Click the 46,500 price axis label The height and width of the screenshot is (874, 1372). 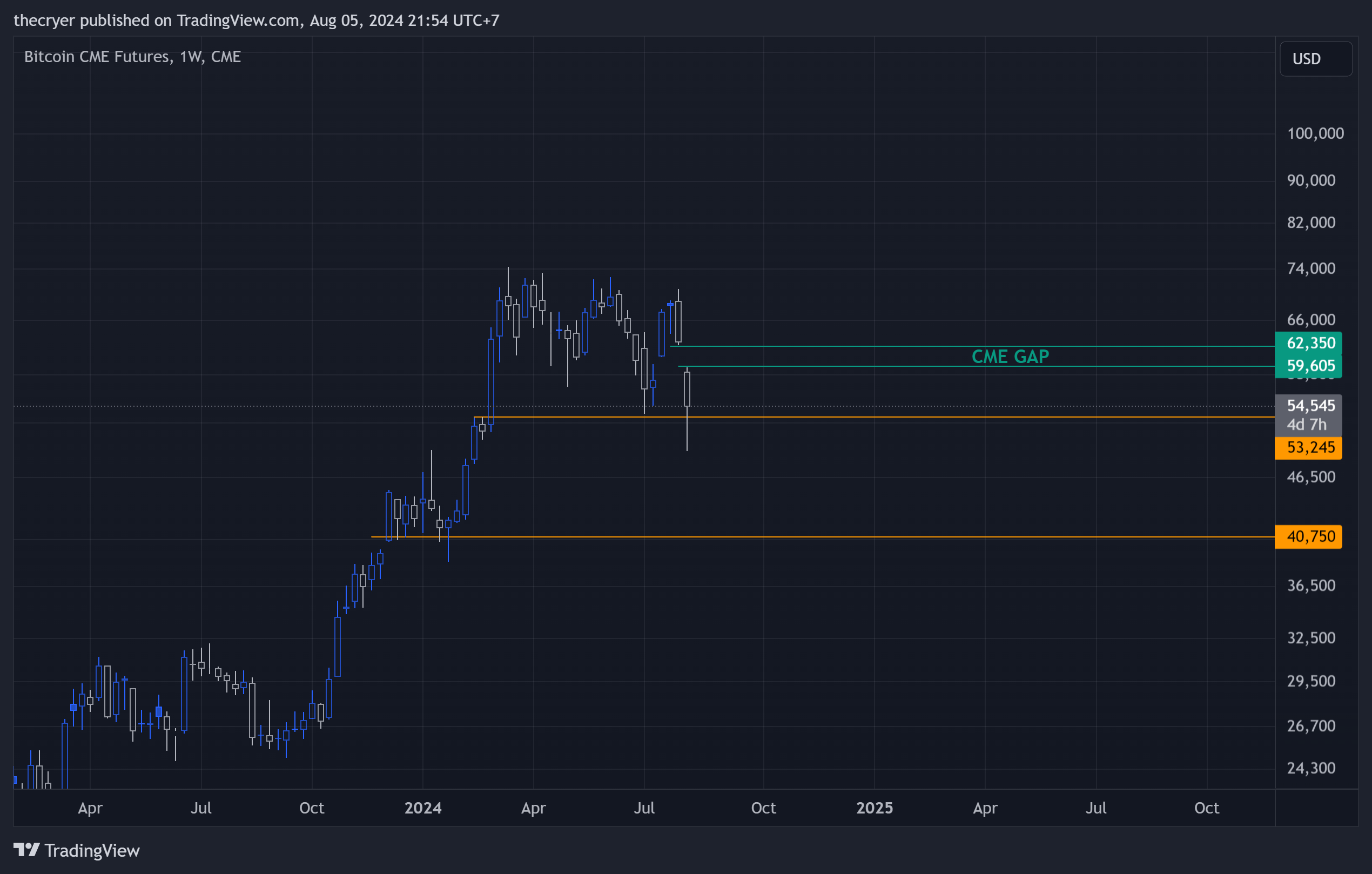tap(1310, 477)
